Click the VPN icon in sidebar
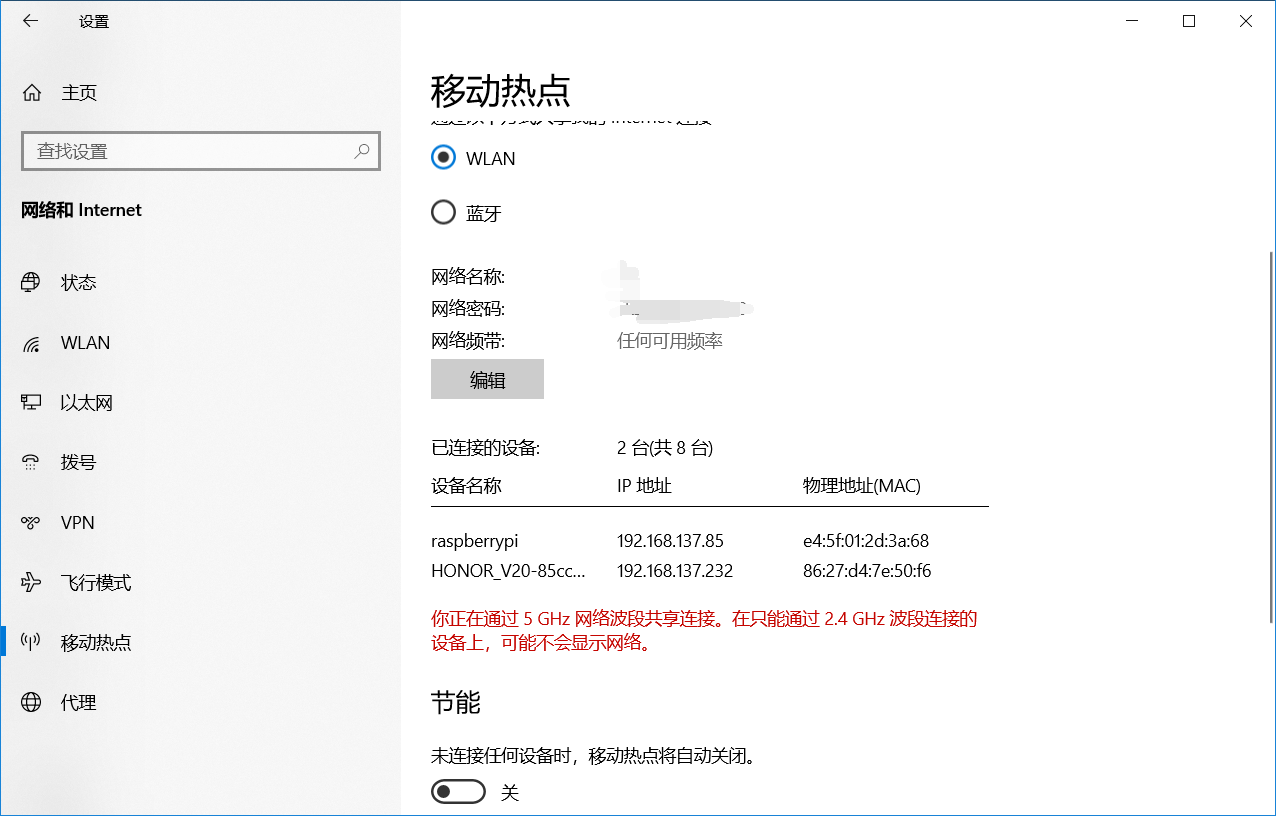The width and height of the screenshot is (1276, 816). [x=31, y=522]
